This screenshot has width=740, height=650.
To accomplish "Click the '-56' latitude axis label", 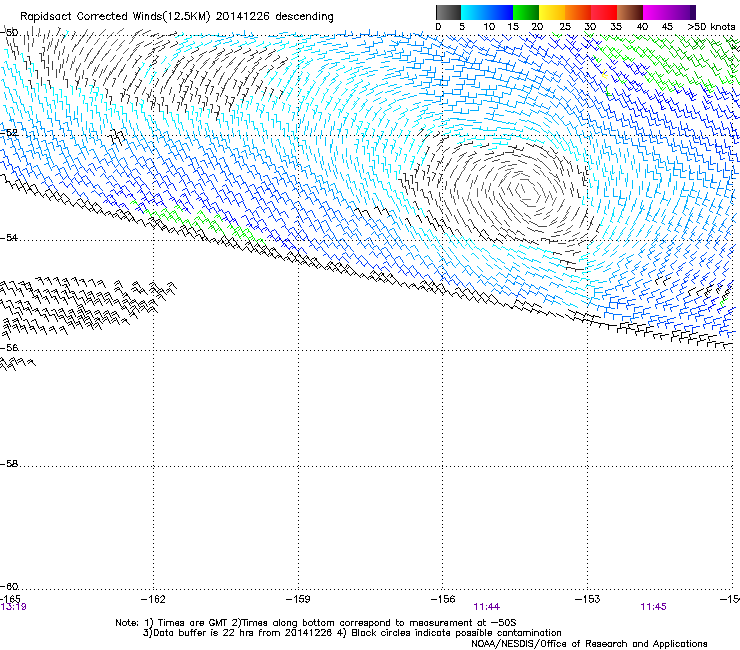I will pos(9,347).
